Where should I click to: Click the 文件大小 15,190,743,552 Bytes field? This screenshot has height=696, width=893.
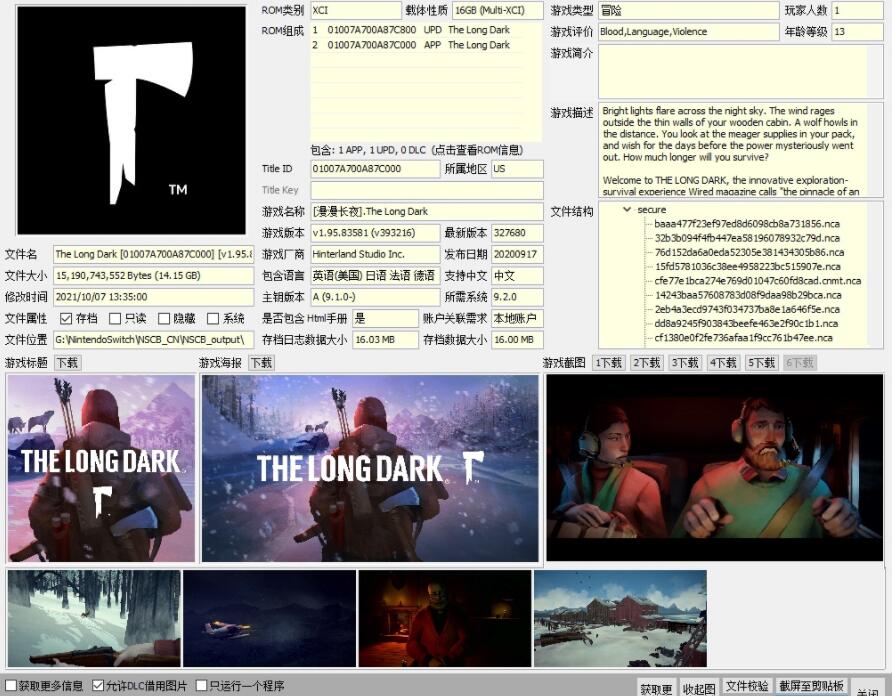[x=154, y=276]
